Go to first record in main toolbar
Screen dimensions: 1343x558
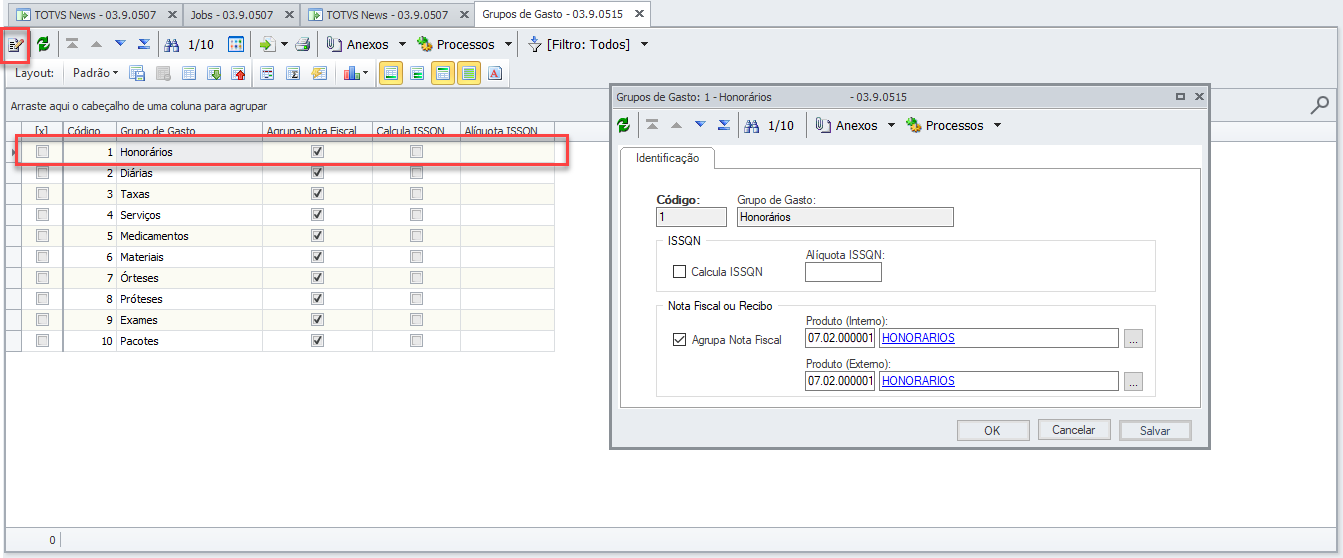pos(73,45)
